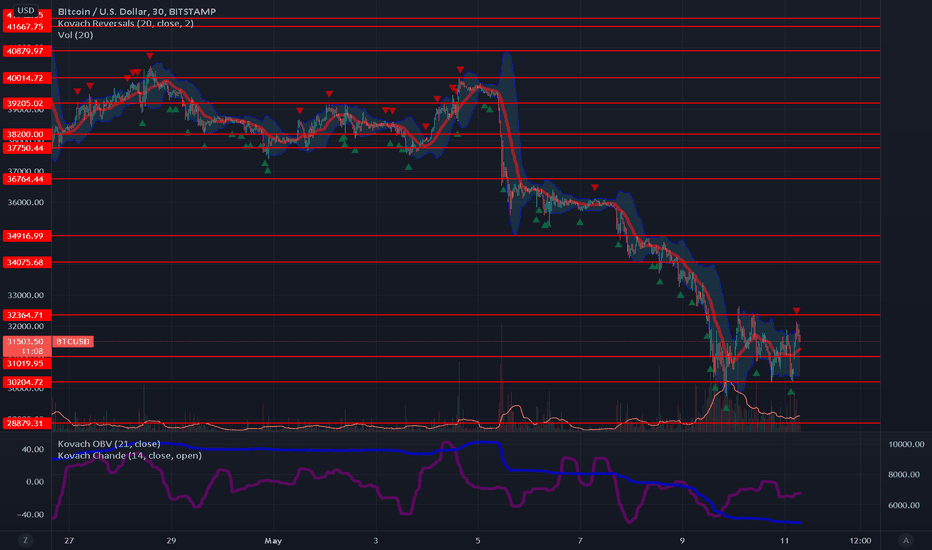Click the 11:08 bar countdown label
Screen dimensions: 932x550
tap(32, 351)
